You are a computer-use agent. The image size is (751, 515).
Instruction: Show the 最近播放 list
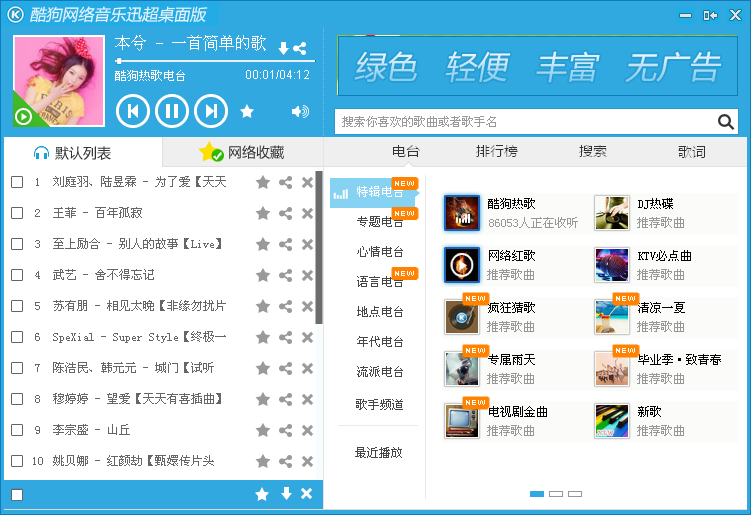pos(378,453)
